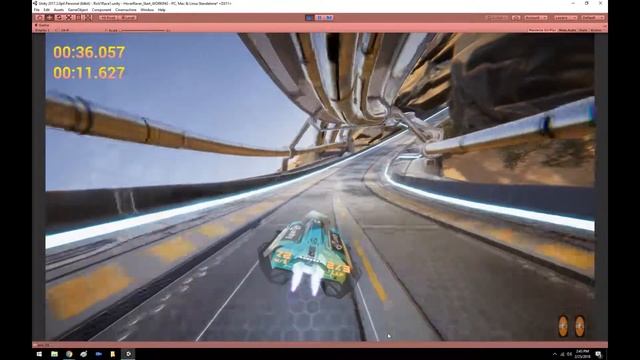
Task: Open the File menu
Action: [x=37, y=10]
